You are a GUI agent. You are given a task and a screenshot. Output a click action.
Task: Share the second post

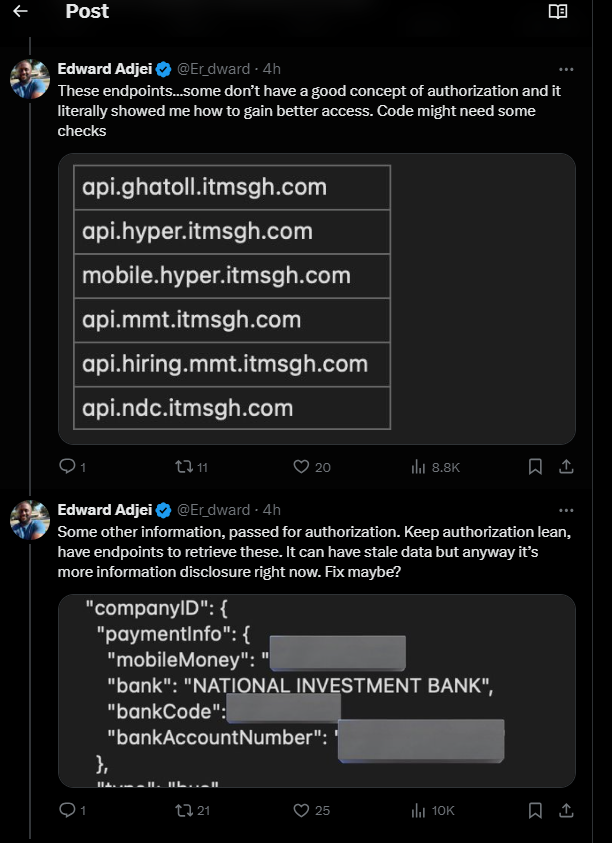coord(565,810)
